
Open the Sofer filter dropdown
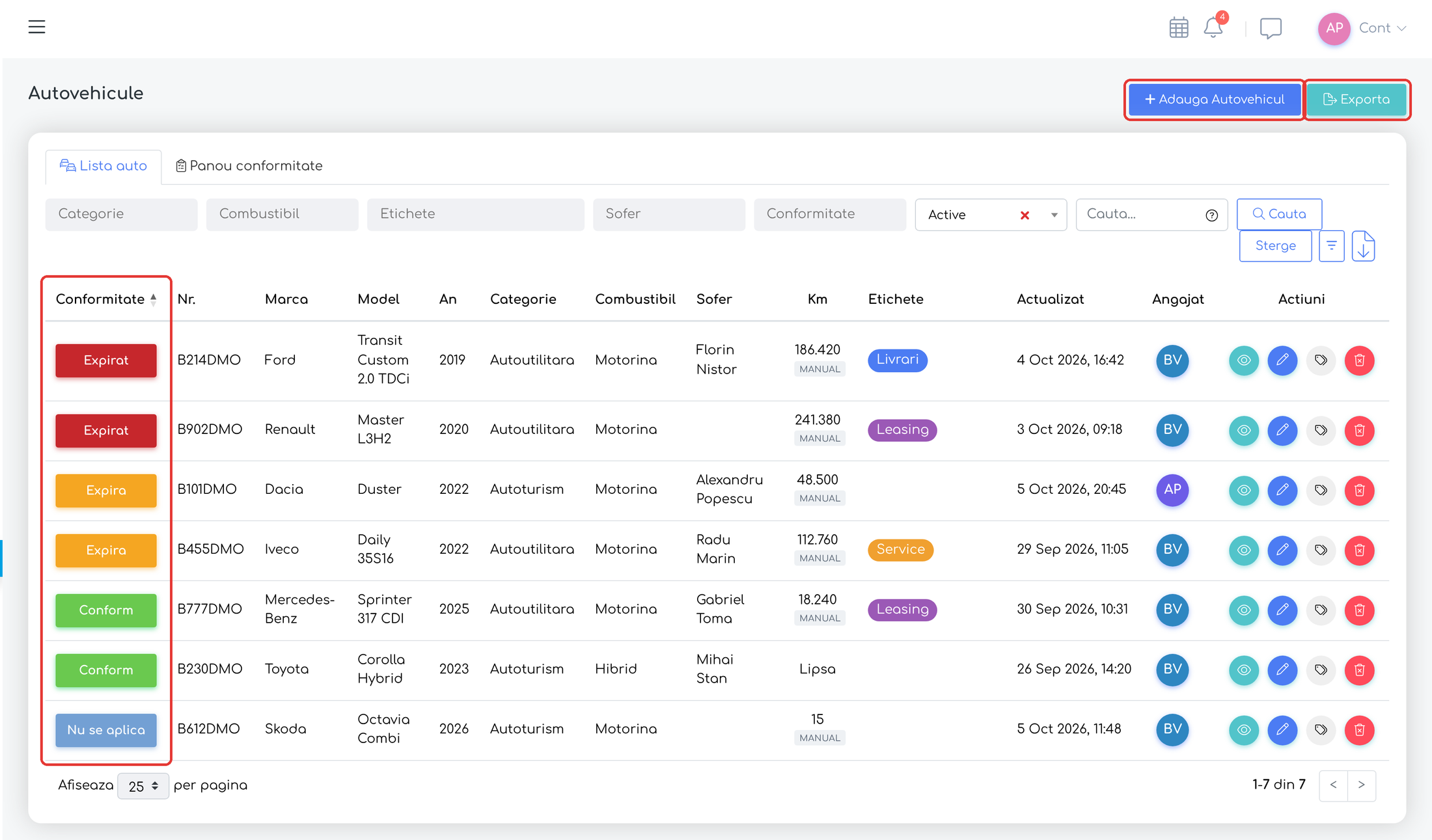pyautogui.click(x=668, y=214)
